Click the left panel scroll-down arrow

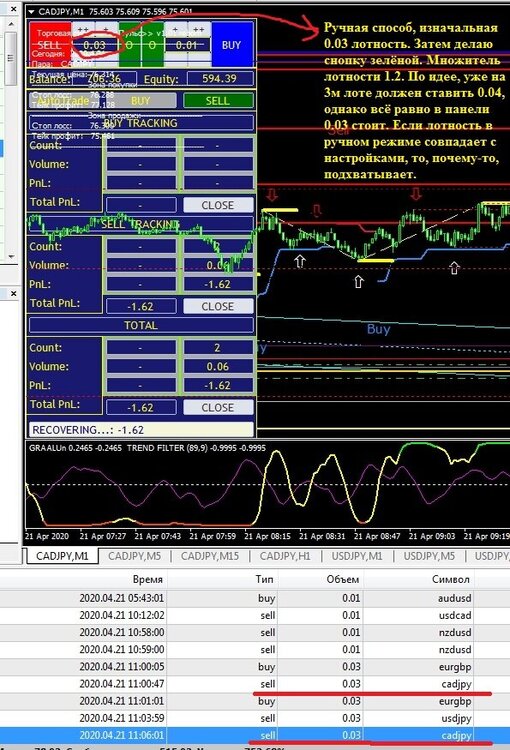point(11,256)
